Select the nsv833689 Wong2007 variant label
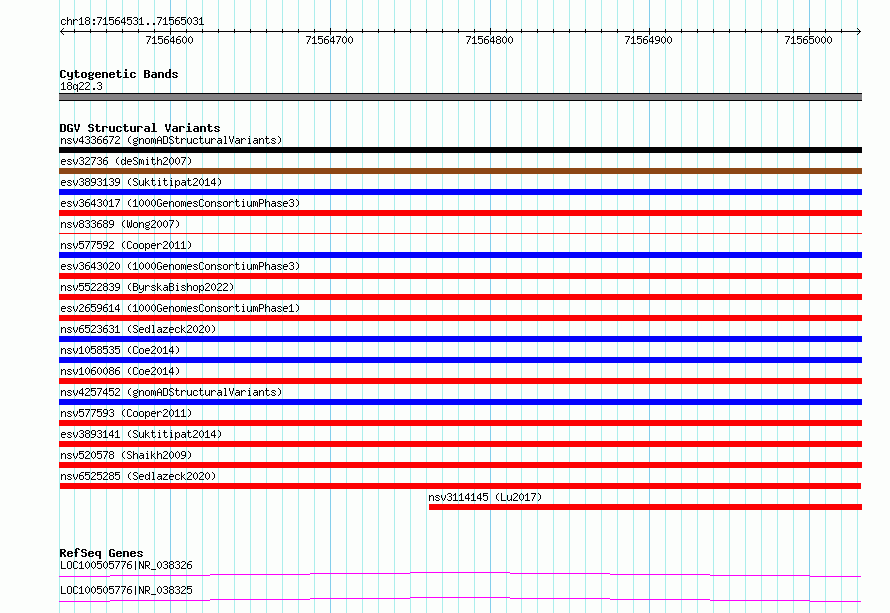Image resolution: width=890 pixels, height=613 pixels. click(120, 224)
